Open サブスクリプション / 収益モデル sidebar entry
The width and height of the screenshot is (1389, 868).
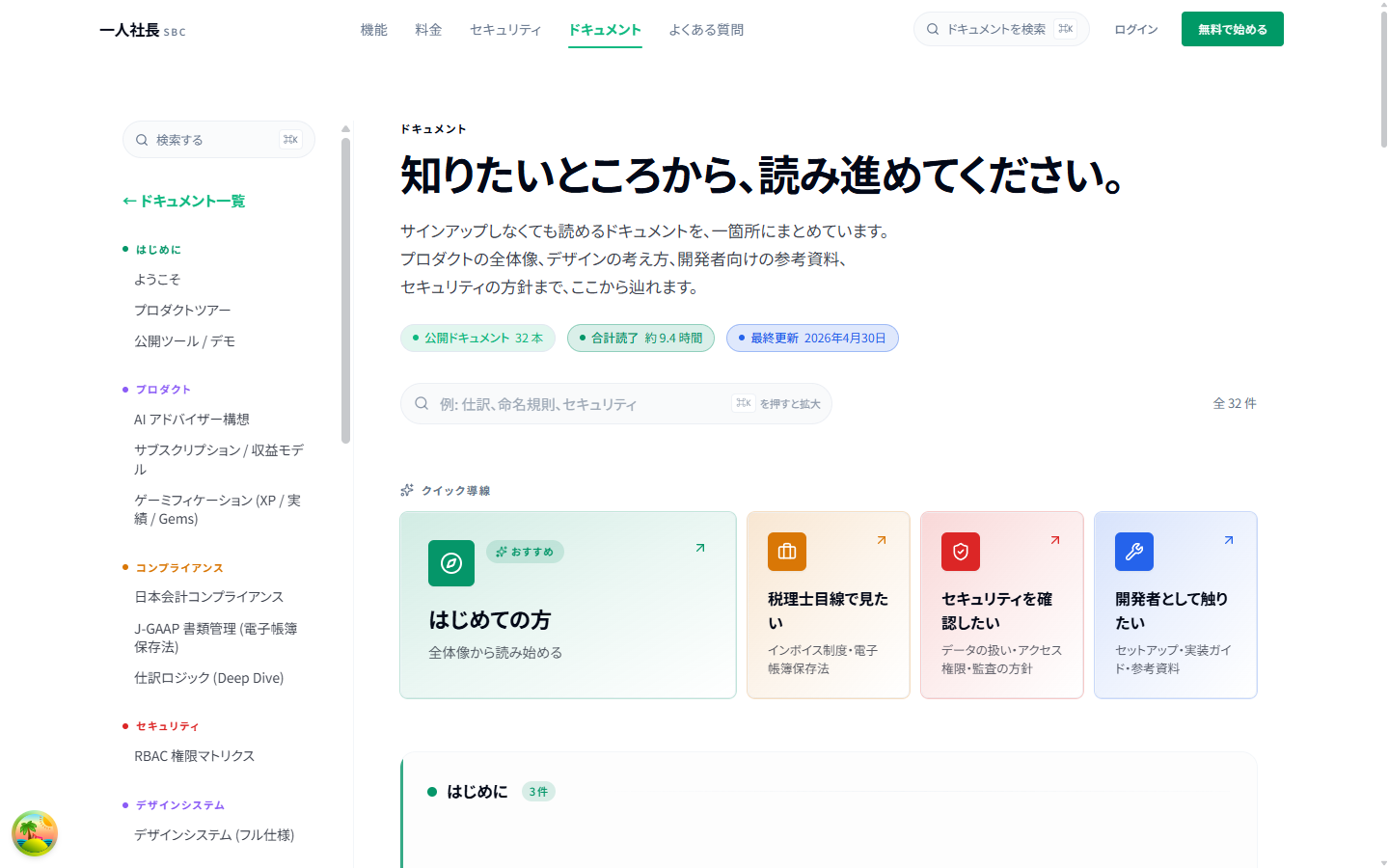pos(219,459)
